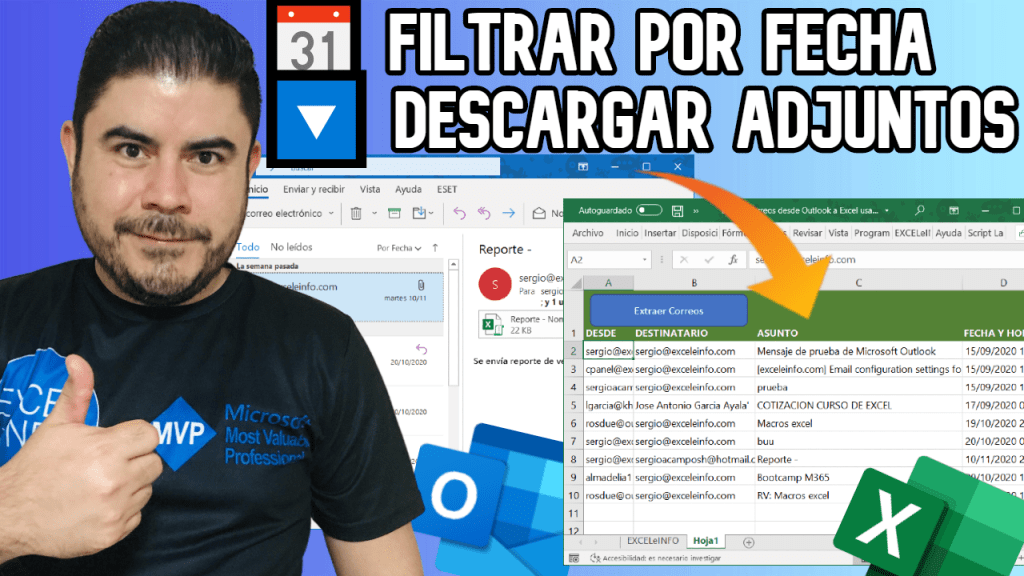
Task: Switch to the Hoja1 sheet tab
Action: coord(705,541)
